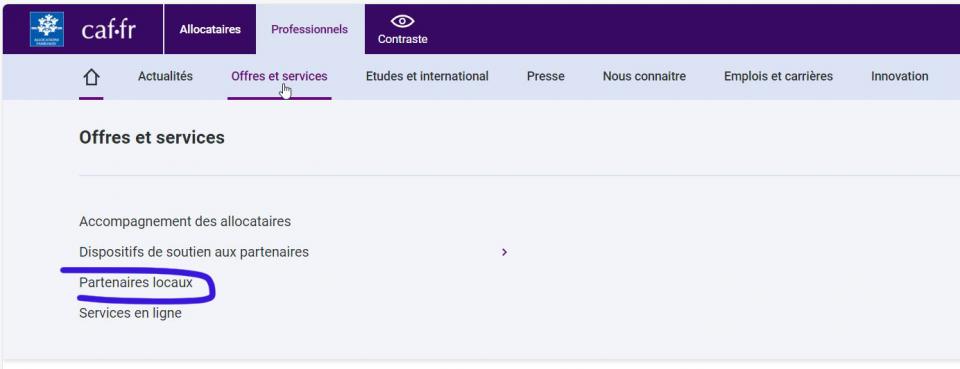Open the Innovation menu item
The width and height of the screenshot is (960, 369).
[x=899, y=76]
